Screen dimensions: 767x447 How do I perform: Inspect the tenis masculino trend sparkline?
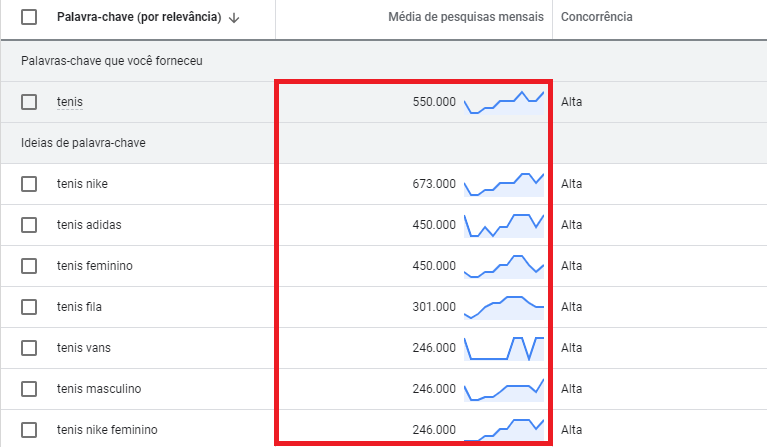(x=504, y=390)
